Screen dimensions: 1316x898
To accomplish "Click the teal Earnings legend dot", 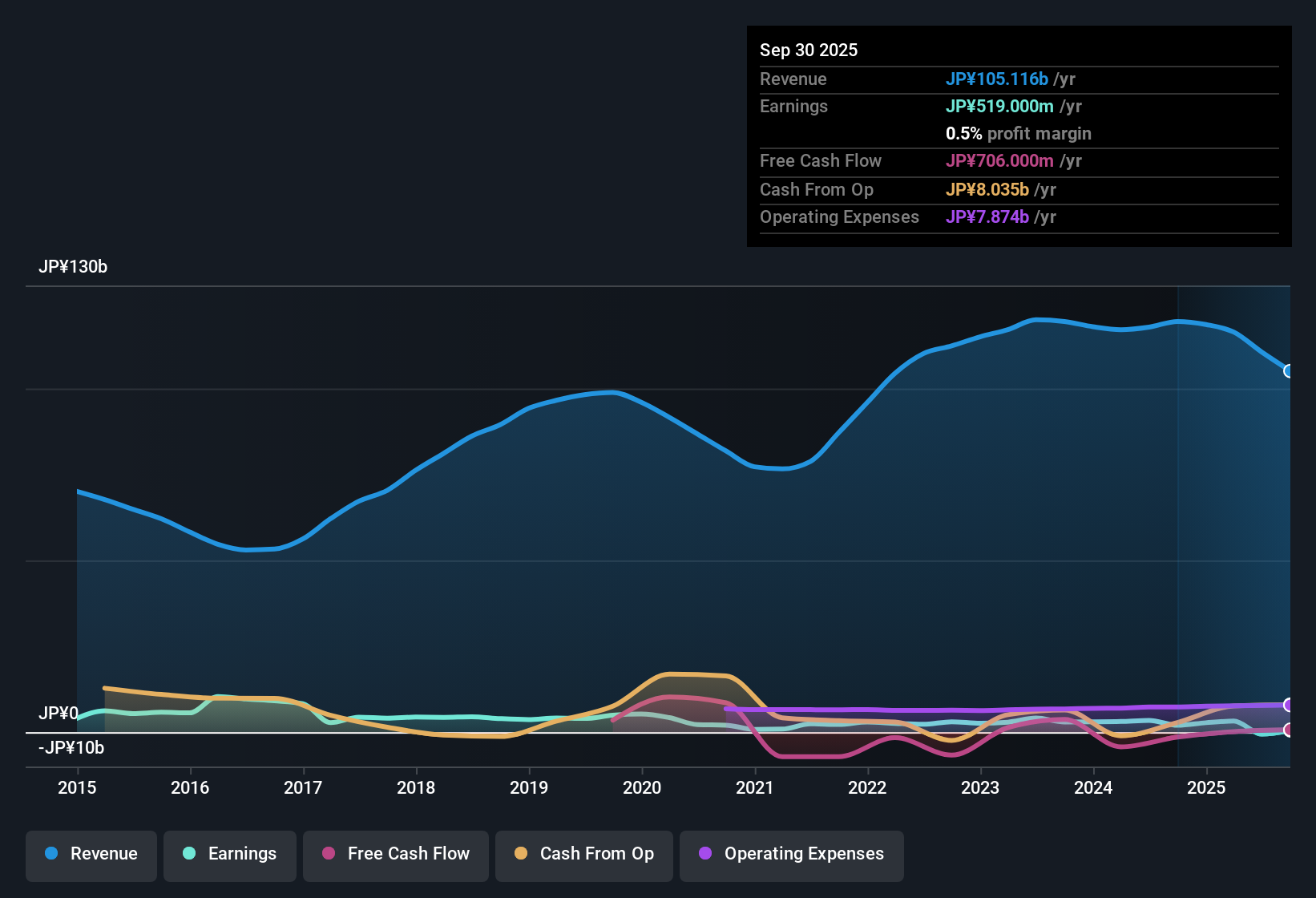I will tap(189, 854).
